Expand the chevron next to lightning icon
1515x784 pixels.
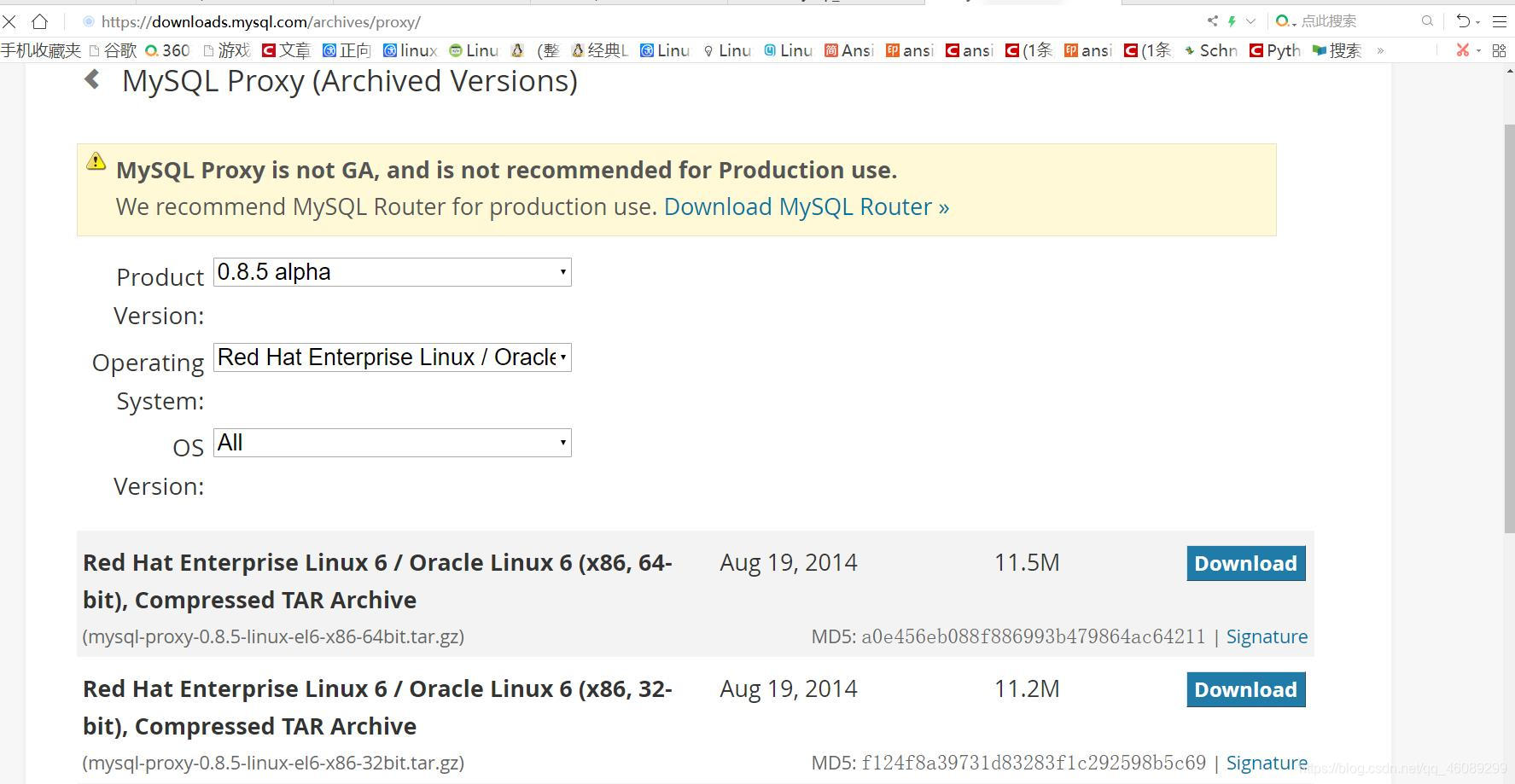pyautogui.click(x=1250, y=20)
